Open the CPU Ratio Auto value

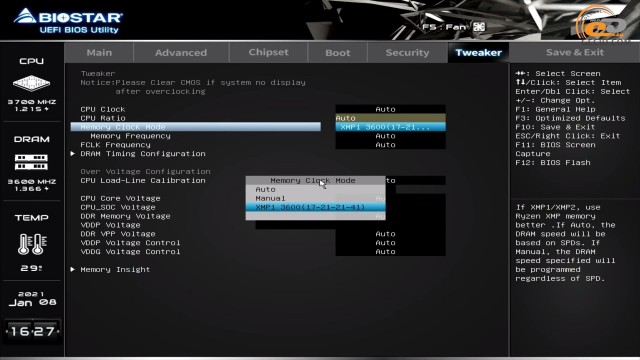pyautogui.click(x=390, y=118)
